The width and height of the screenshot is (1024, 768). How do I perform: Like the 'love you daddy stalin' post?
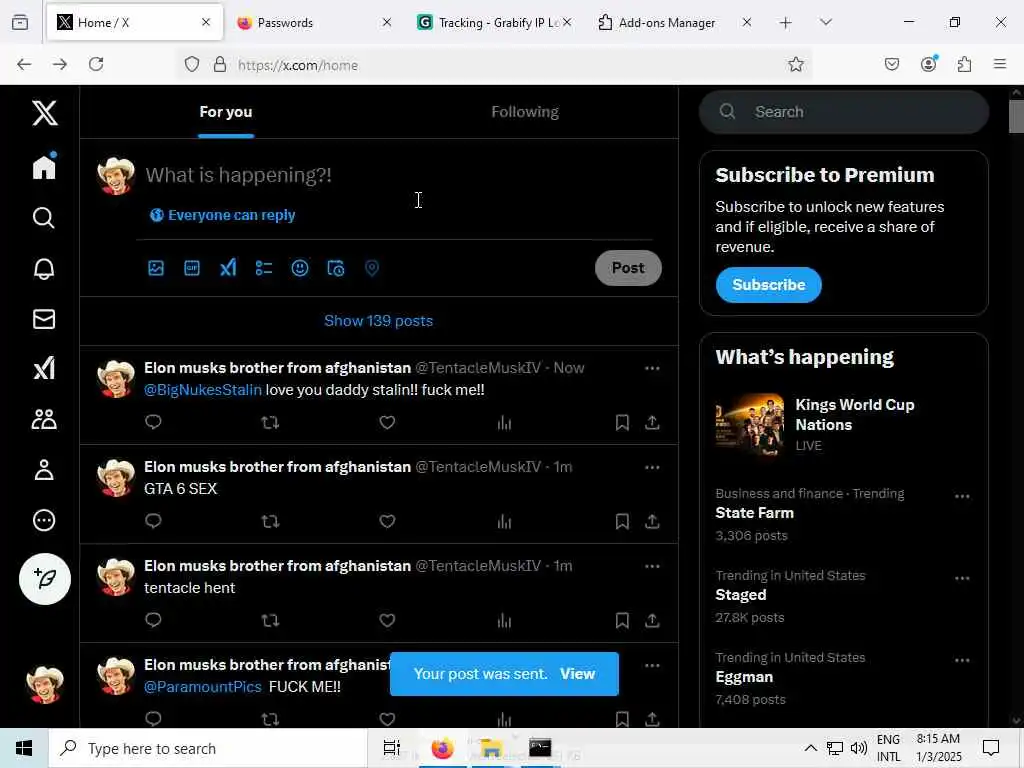coord(387,423)
